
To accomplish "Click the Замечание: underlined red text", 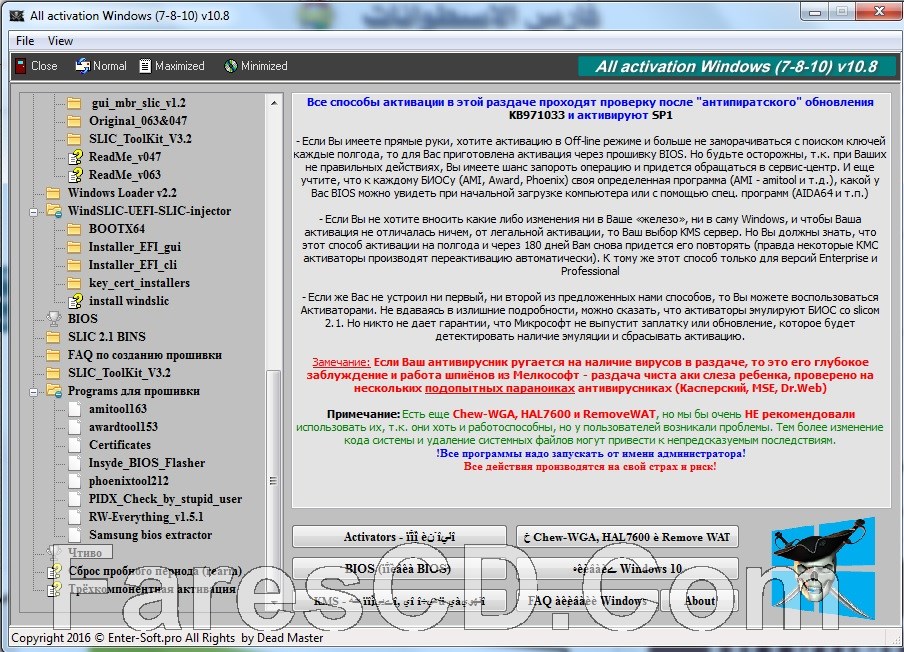I will [x=341, y=362].
